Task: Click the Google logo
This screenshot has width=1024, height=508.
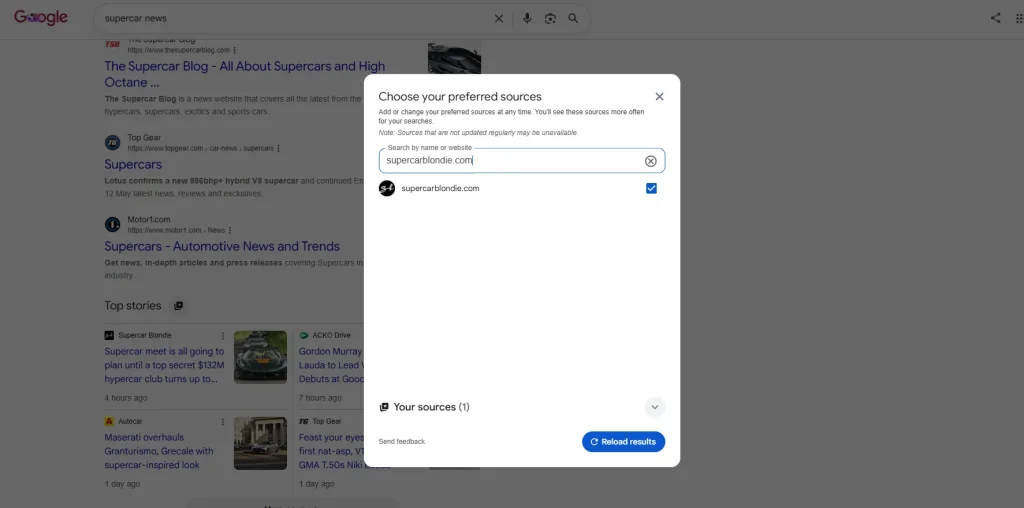Action: coord(40,18)
